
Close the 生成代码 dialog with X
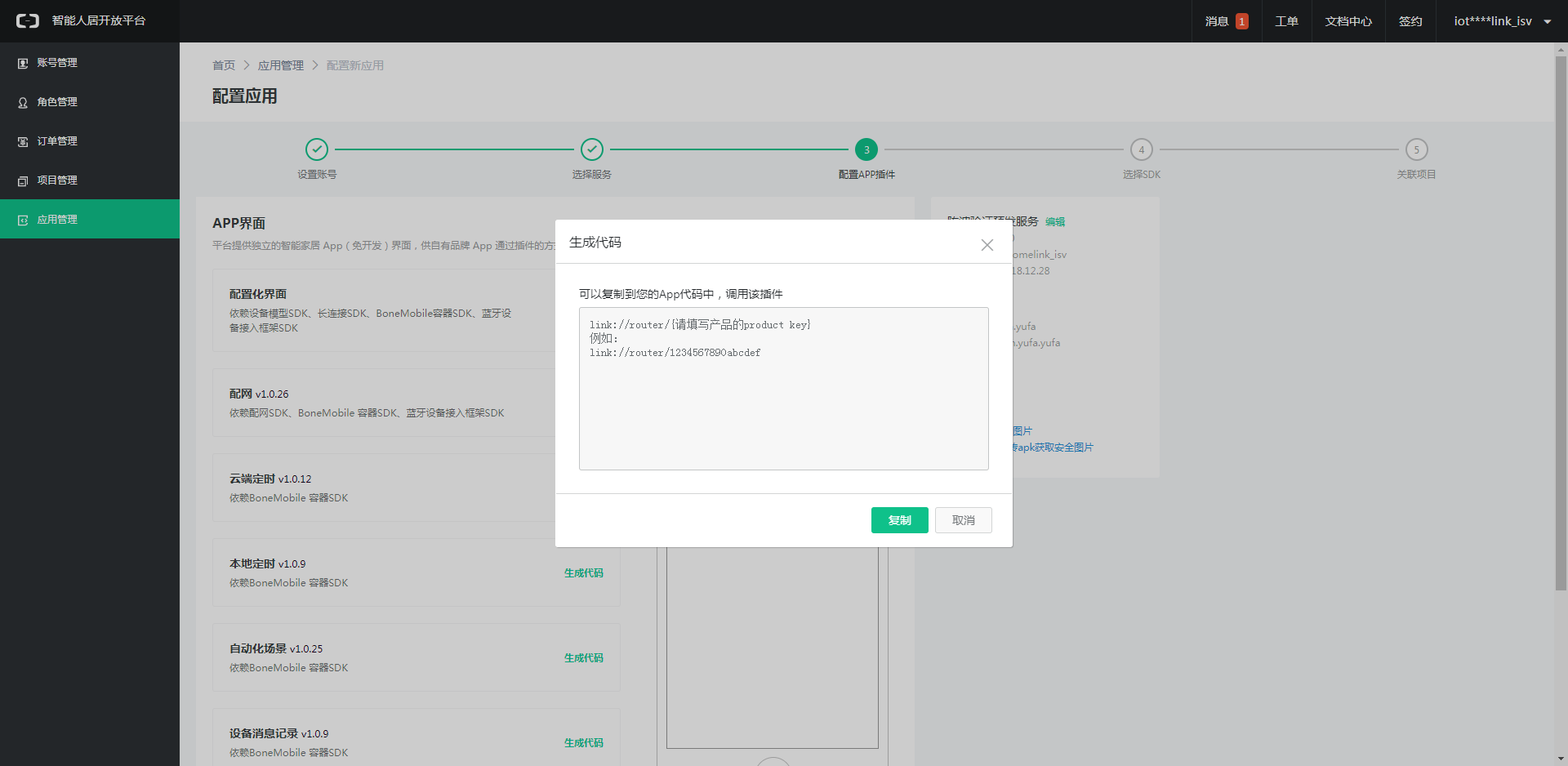tap(987, 245)
